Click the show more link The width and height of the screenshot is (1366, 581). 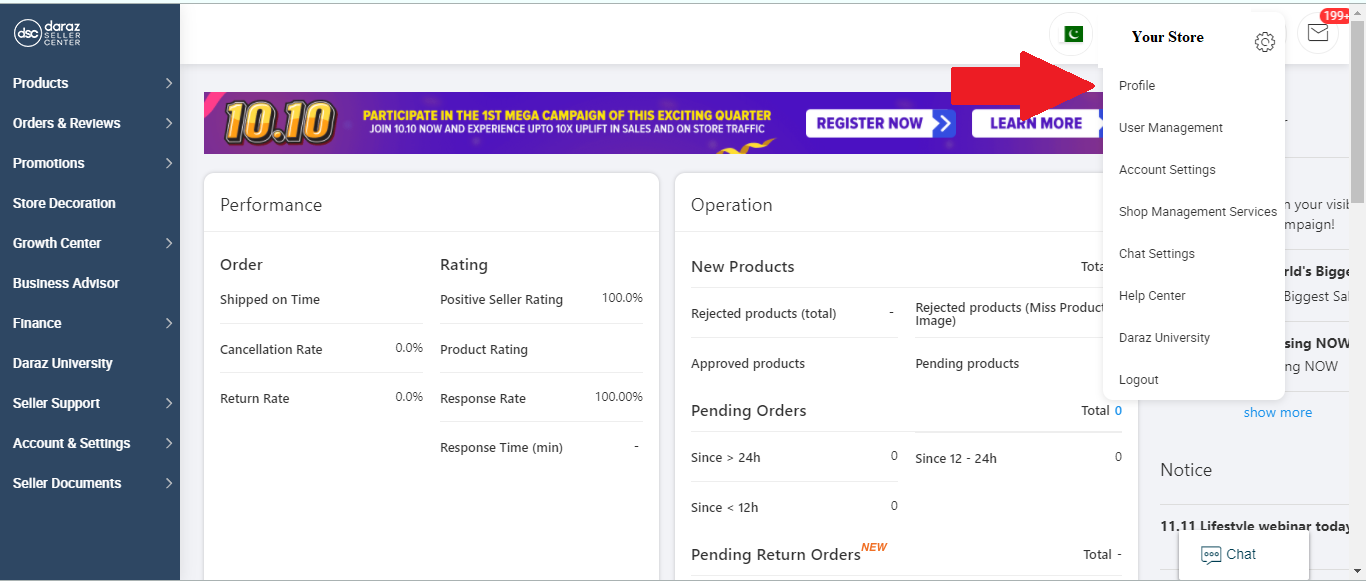tap(1277, 411)
